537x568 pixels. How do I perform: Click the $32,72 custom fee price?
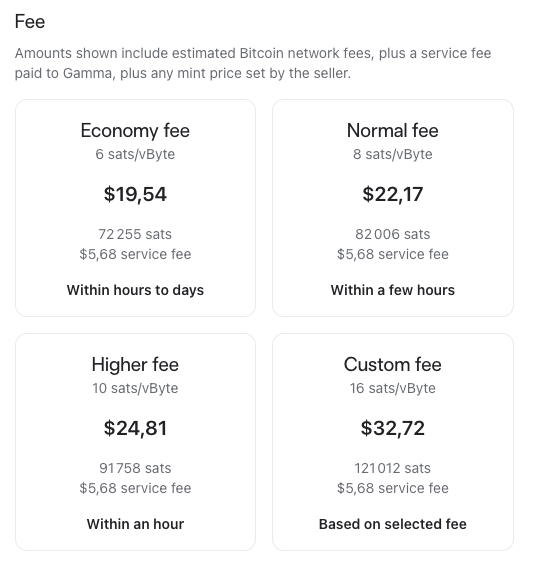pos(393,428)
